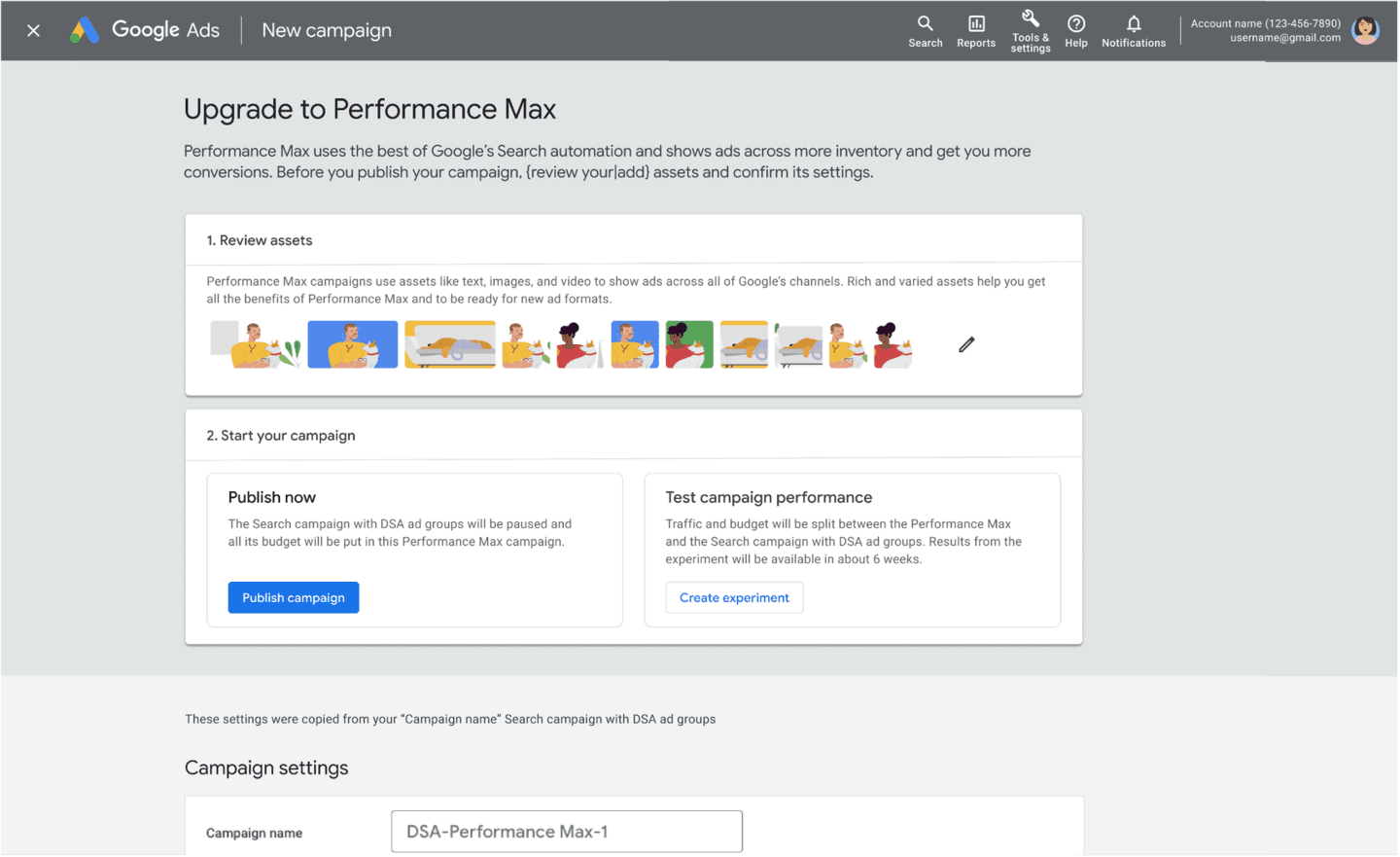Open the Help question mark icon

[1076, 31]
